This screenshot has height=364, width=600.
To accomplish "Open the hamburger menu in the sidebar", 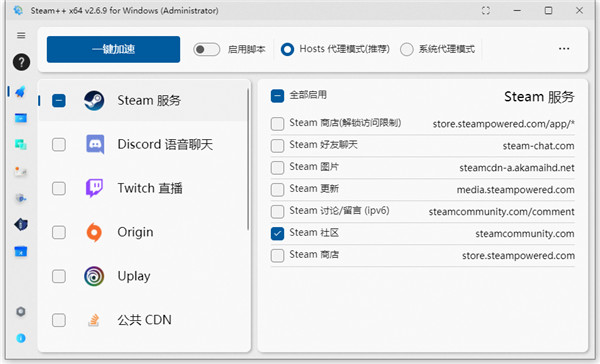I will (x=21, y=36).
